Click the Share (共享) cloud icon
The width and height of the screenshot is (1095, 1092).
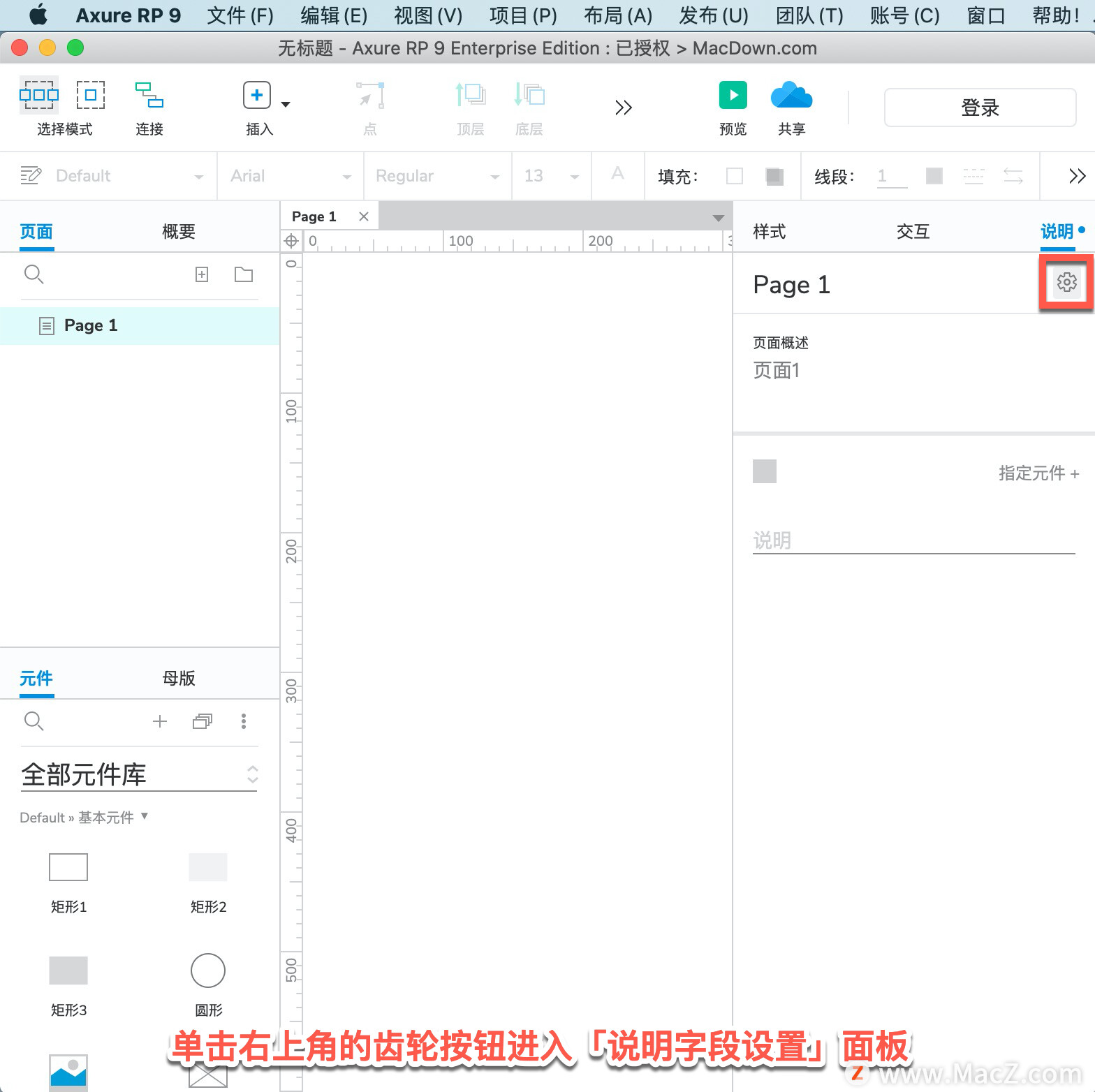tap(791, 95)
